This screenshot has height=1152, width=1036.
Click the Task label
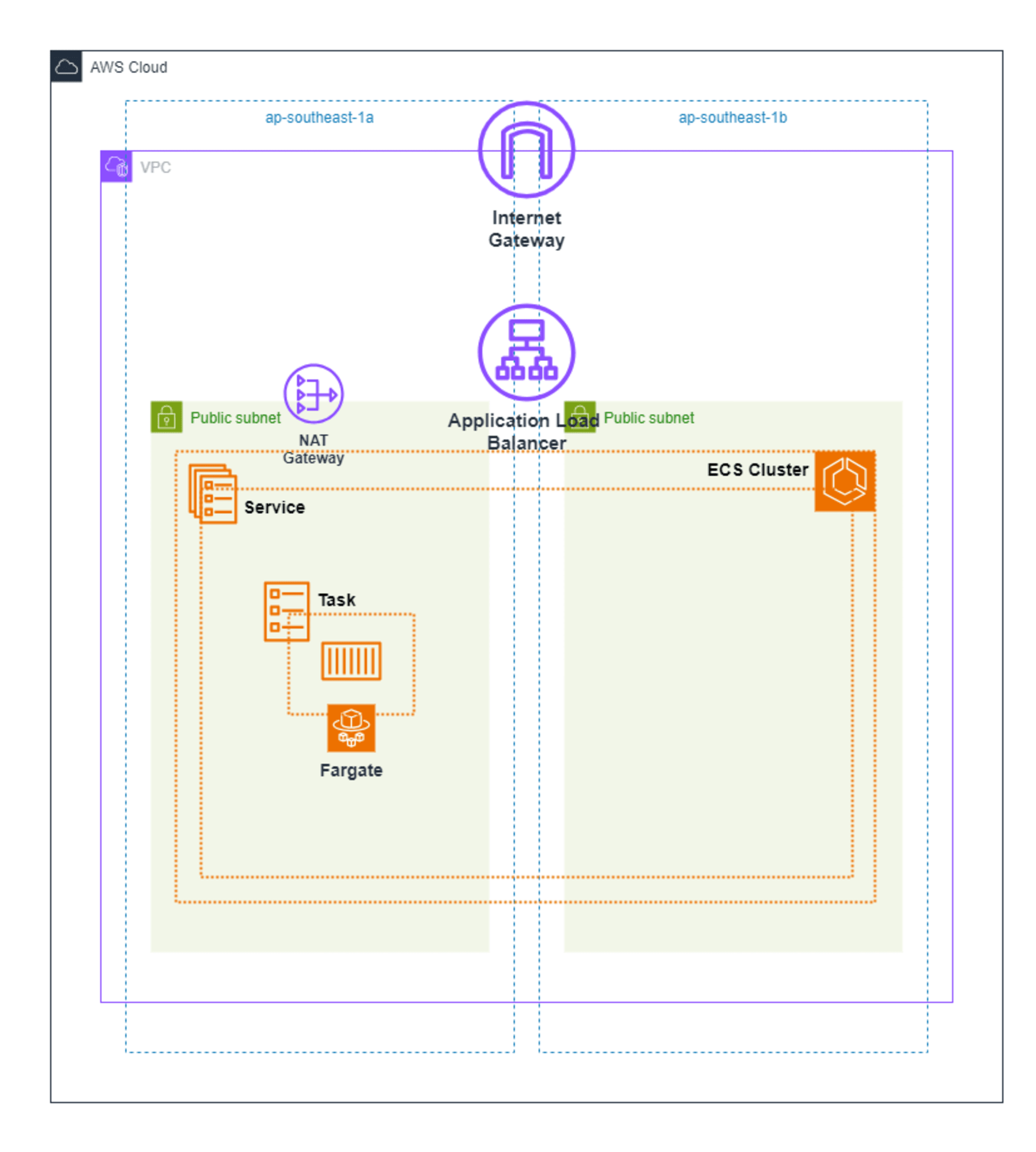[336, 600]
